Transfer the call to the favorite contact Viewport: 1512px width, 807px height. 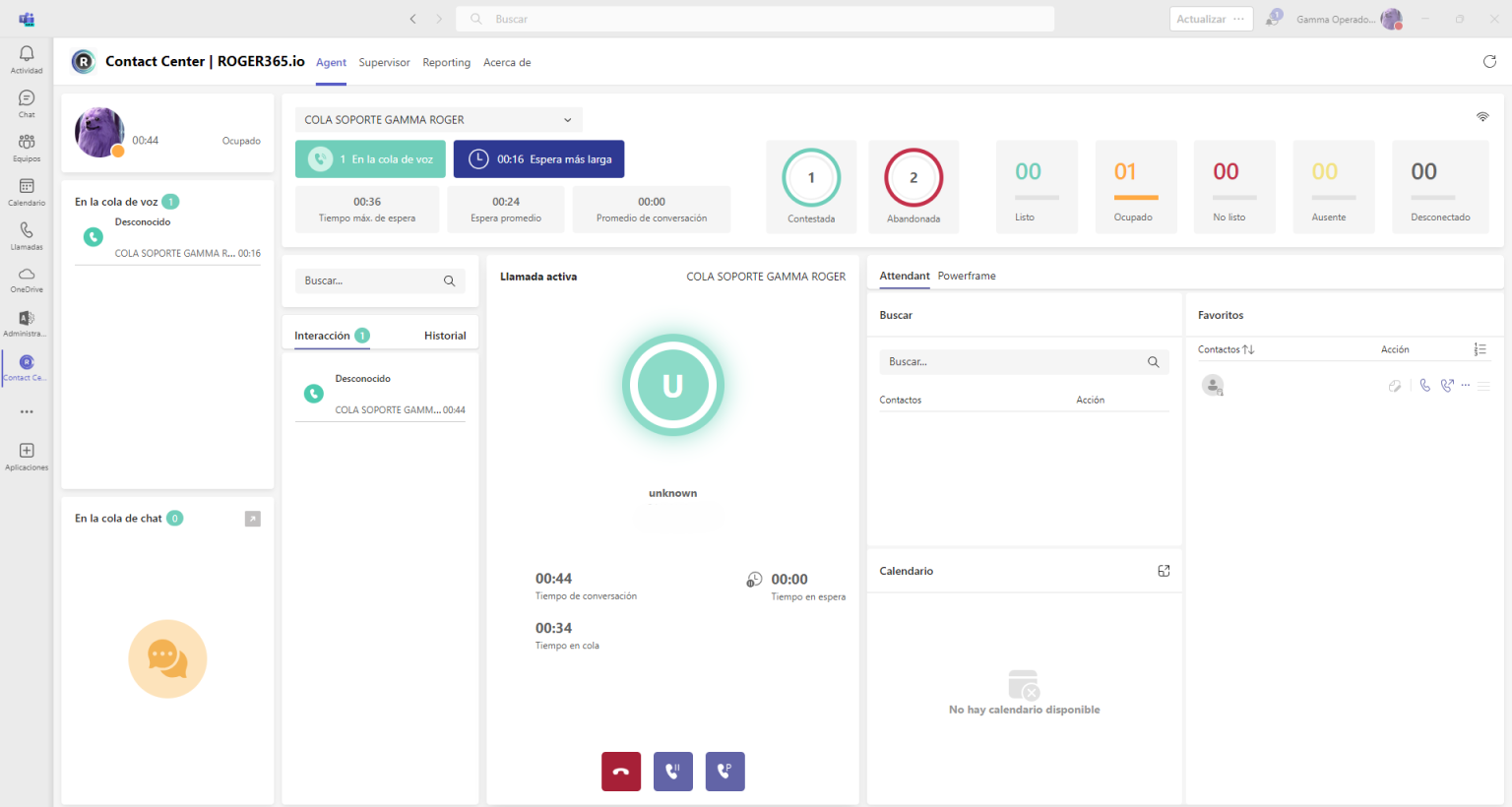point(1446,385)
